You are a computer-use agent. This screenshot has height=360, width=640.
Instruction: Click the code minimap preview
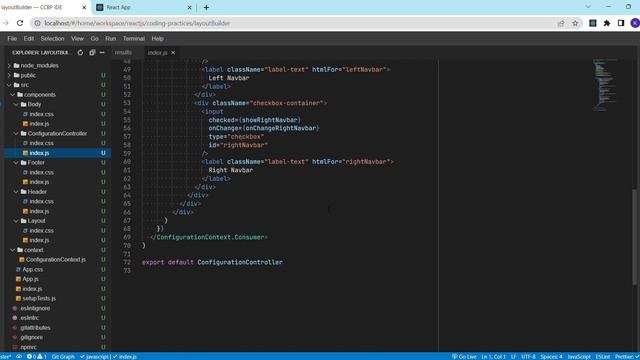coord(604,85)
